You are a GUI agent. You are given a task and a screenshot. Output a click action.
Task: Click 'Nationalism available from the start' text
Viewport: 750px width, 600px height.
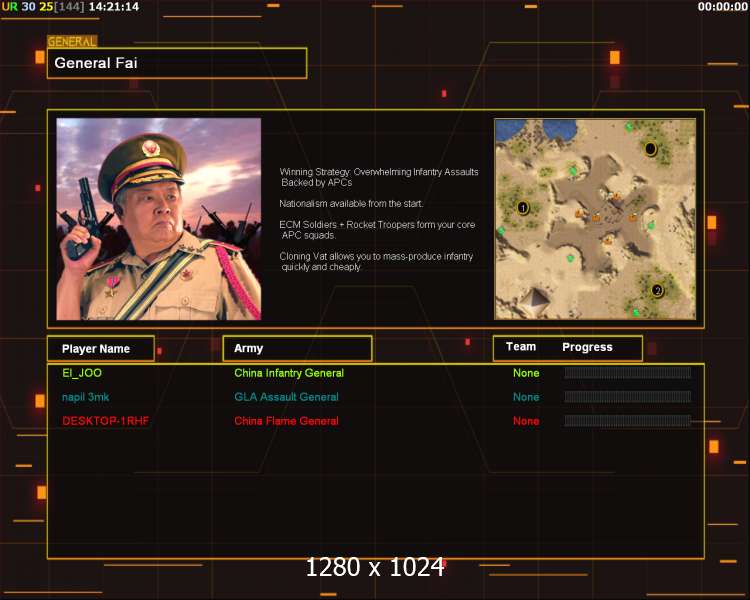click(x=351, y=203)
